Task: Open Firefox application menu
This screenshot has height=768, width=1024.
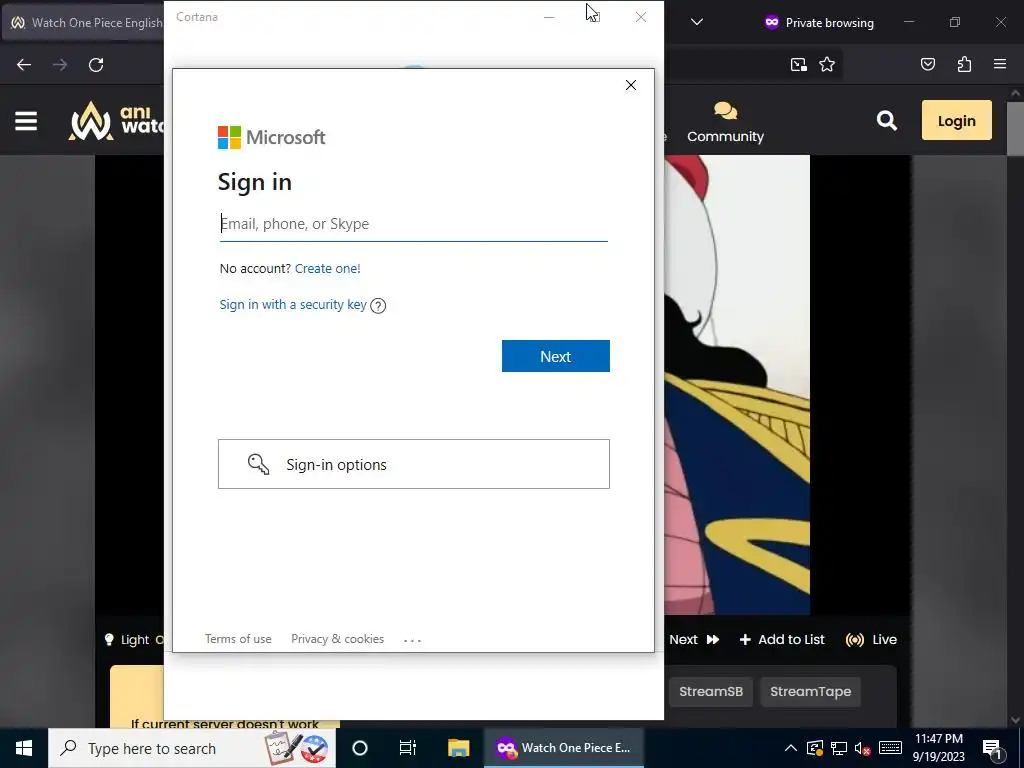Action: [1000, 64]
